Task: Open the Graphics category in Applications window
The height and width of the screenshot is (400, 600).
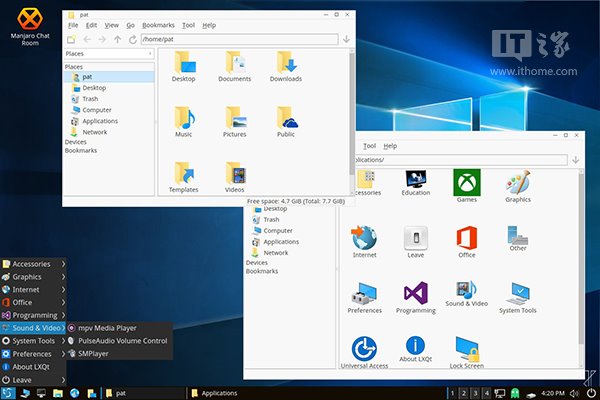Action: tap(518, 186)
